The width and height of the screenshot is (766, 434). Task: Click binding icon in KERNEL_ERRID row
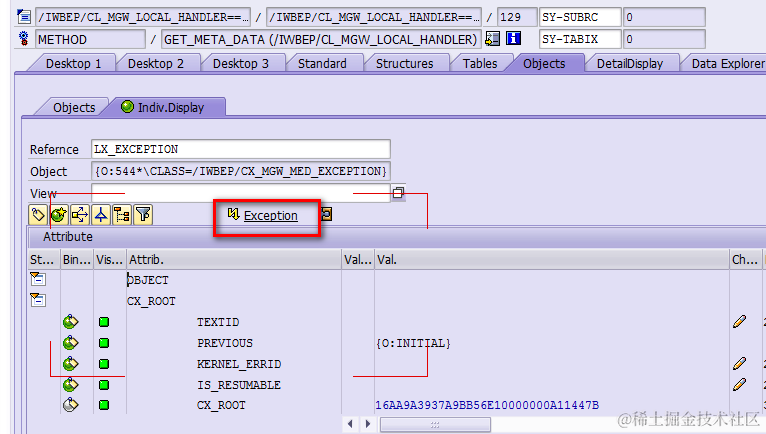click(70, 364)
